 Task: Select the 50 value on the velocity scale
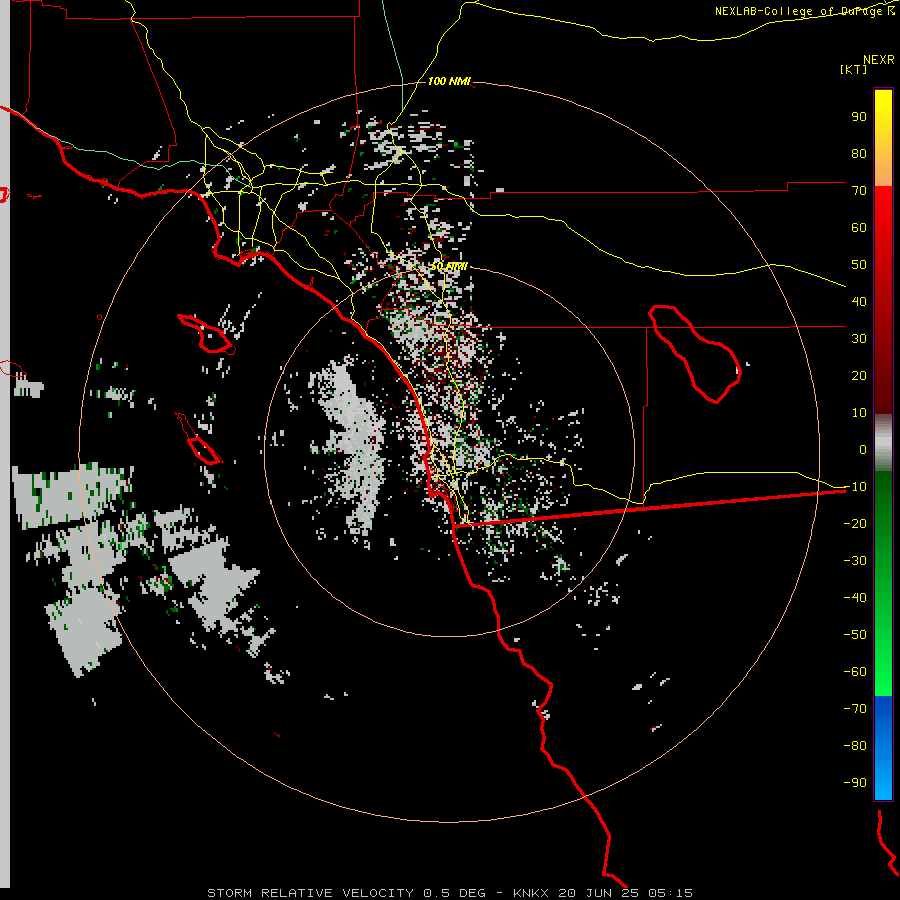(859, 265)
